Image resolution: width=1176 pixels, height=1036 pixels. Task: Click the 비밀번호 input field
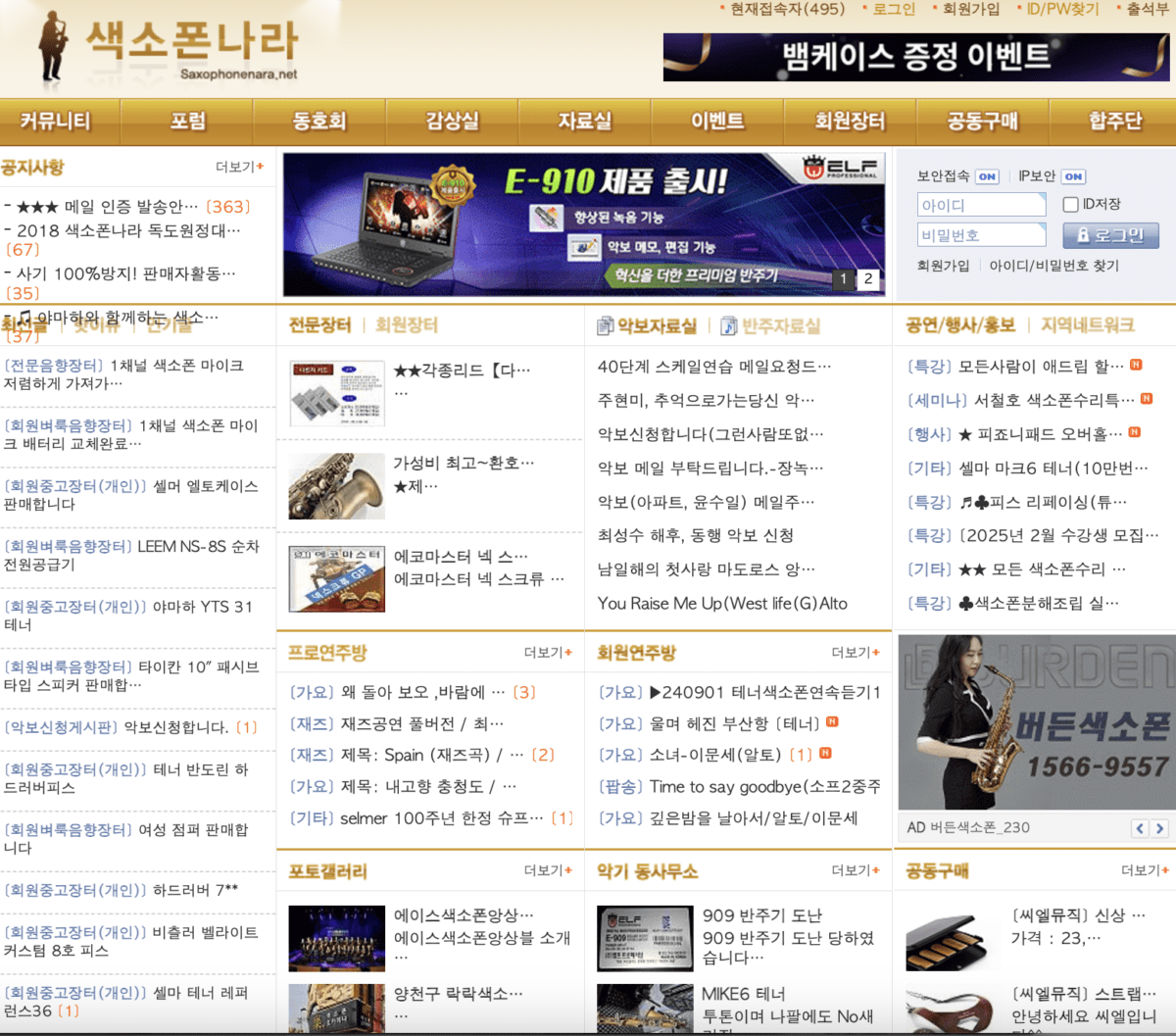982,235
